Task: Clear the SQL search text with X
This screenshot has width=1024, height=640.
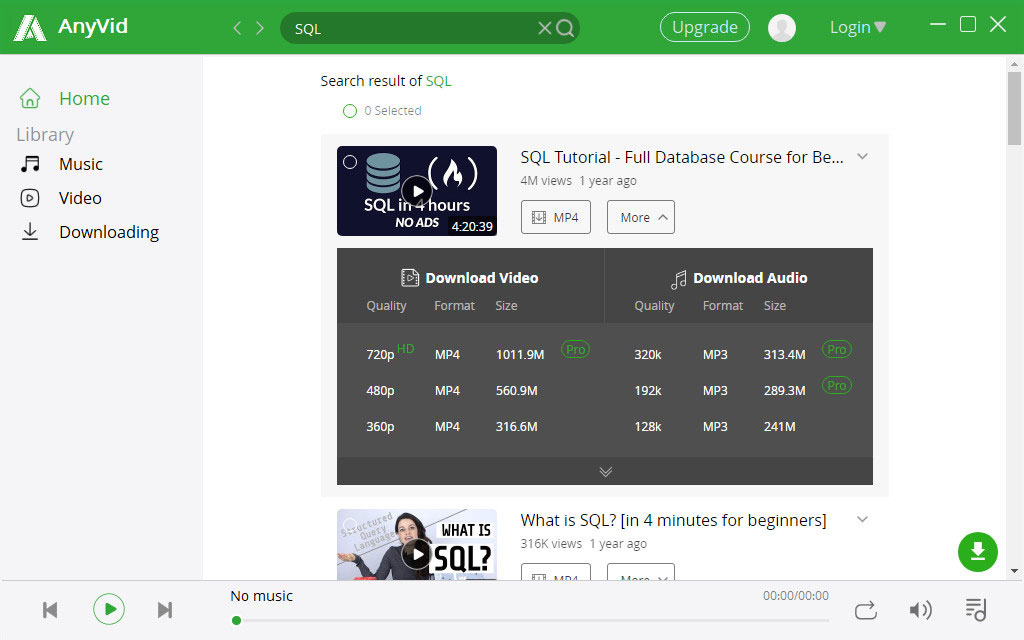Action: tap(544, 28)
